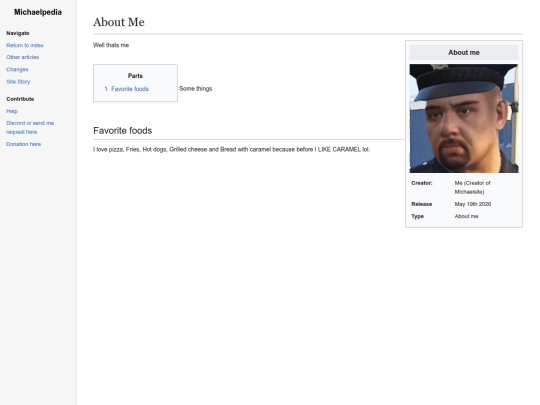View the Changes page link
This screenshot has height=405, width=540.
[x=17, y=69]
